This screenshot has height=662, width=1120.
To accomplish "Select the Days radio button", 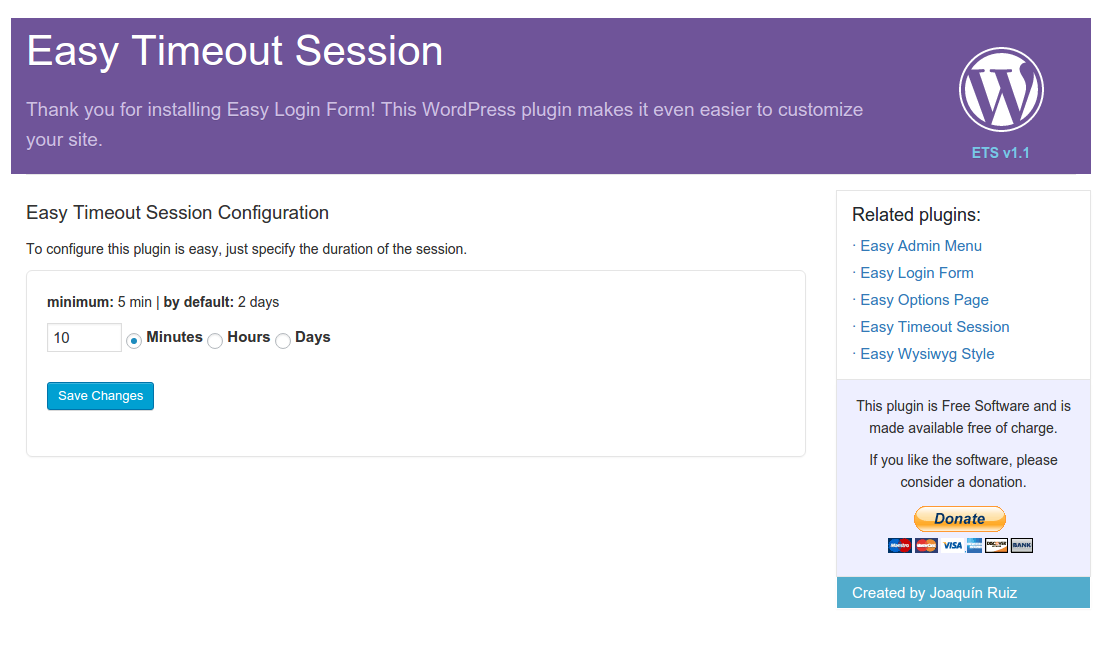I will 283,341.
